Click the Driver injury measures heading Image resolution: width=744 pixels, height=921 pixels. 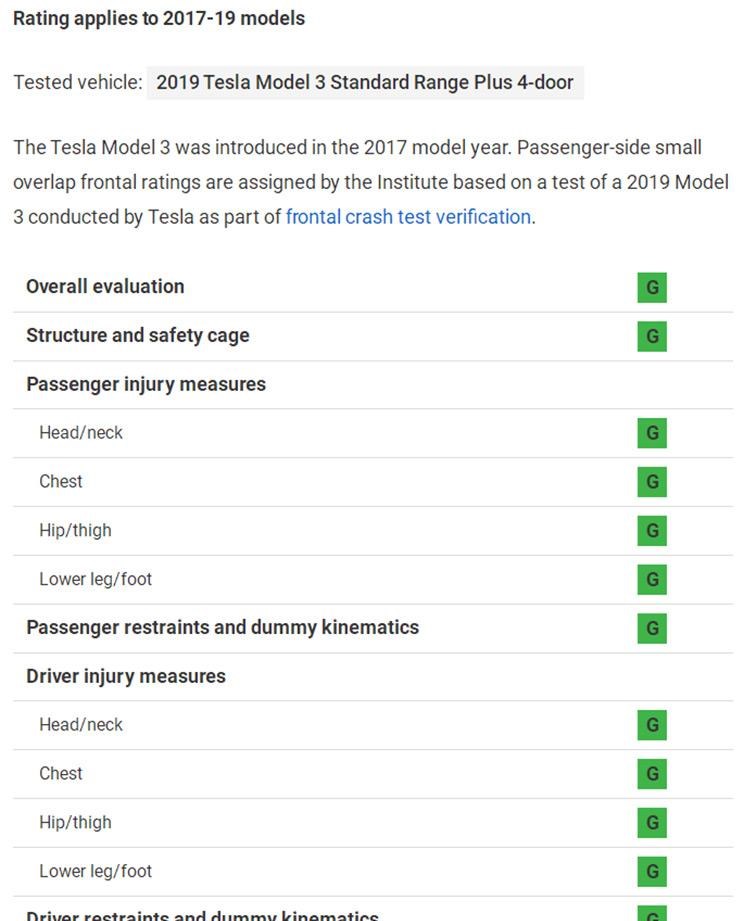pyautogui.click(x=126, y=676)
